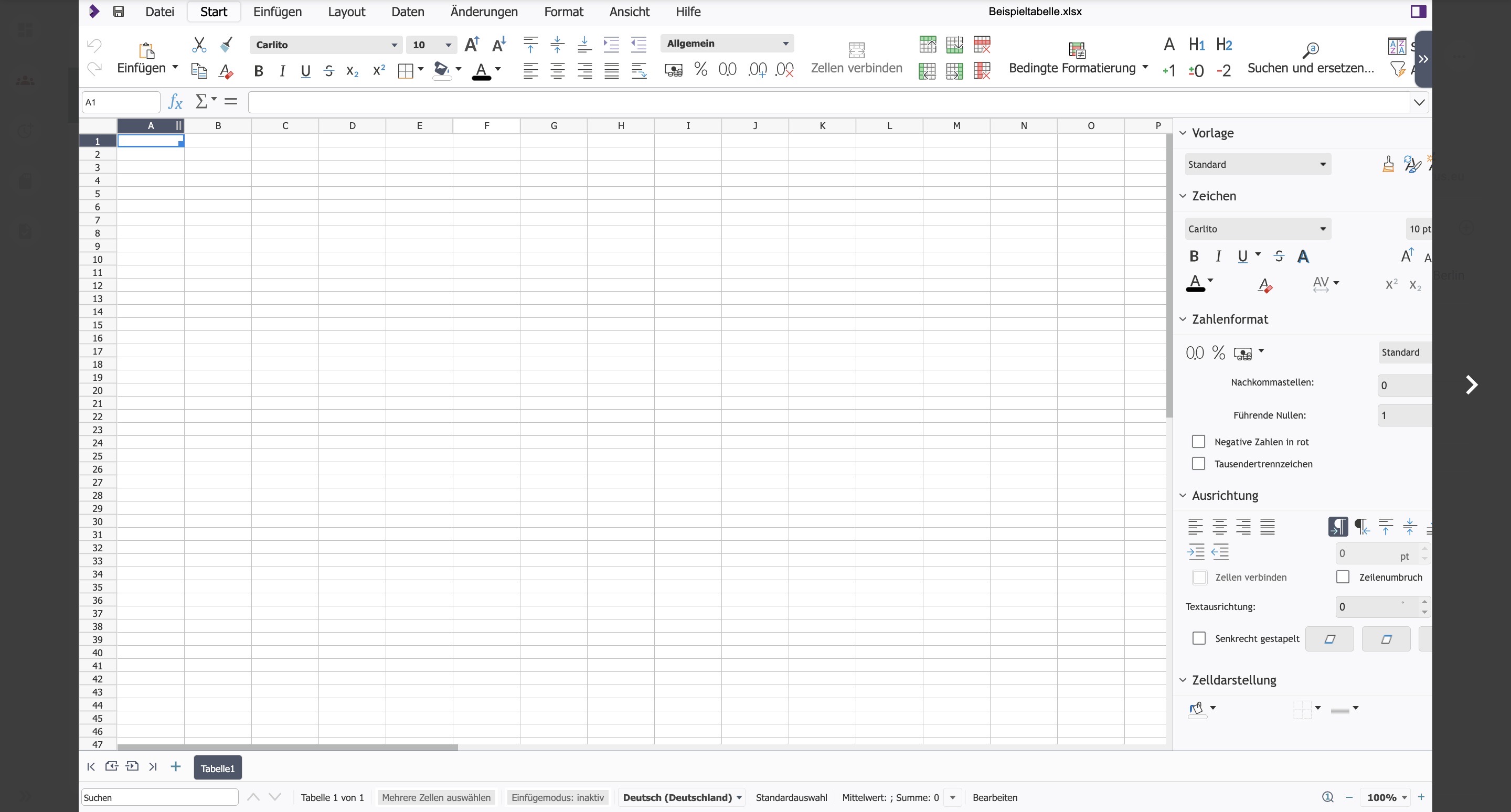Toggle wrap text icon in toolbar
The height and width of the screenshot is (812, 1511).
coord(639,71)
